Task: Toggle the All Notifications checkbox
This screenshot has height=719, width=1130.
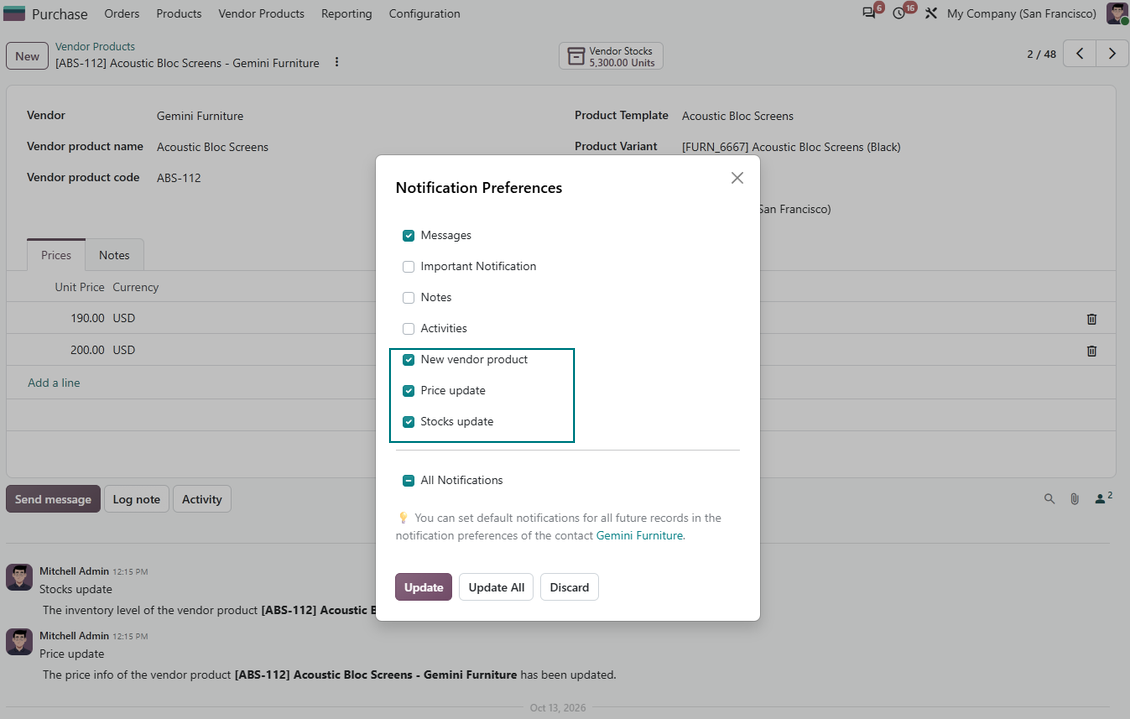Action: coord(409,481)
